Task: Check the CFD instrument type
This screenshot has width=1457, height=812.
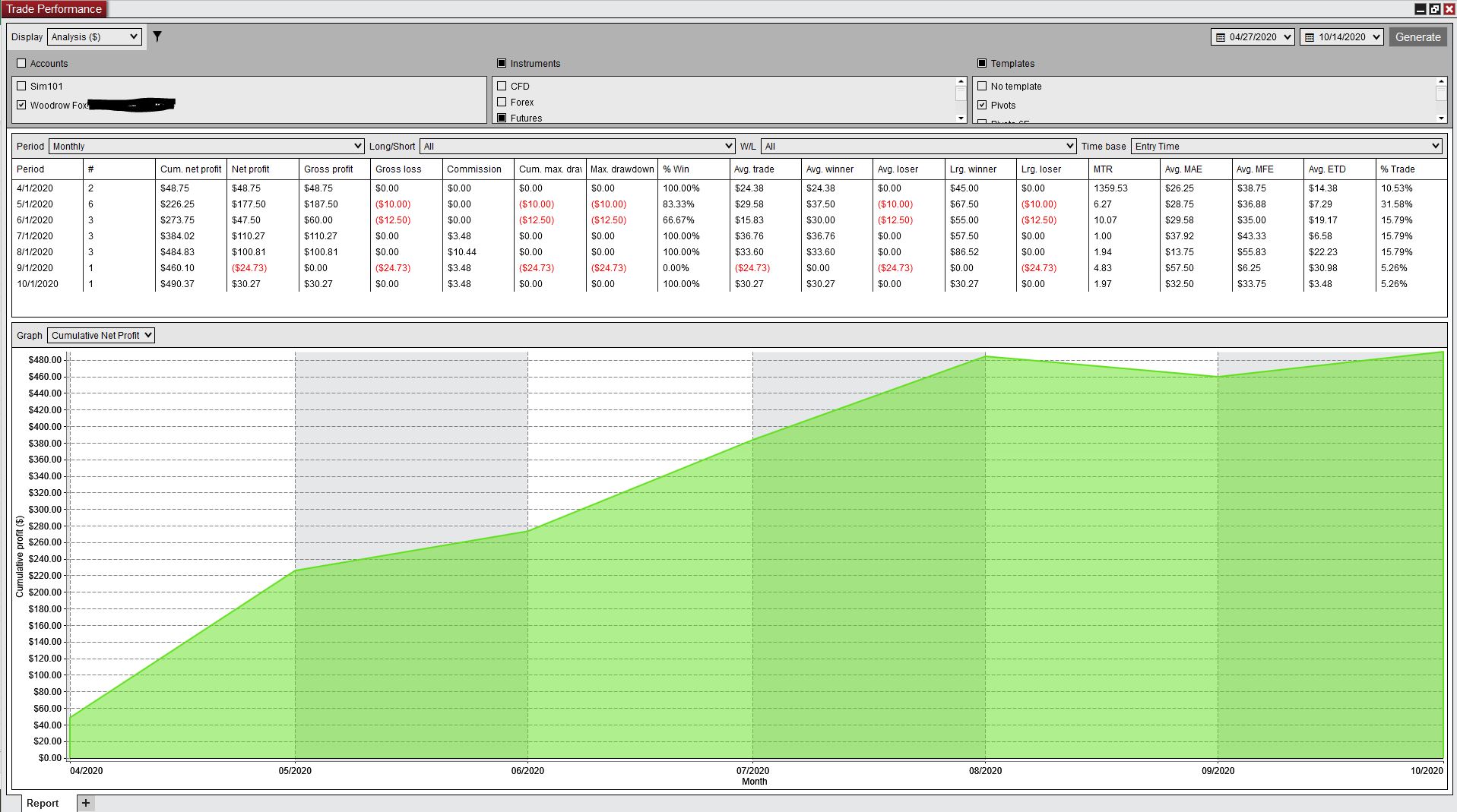Action: click(502, 86)
